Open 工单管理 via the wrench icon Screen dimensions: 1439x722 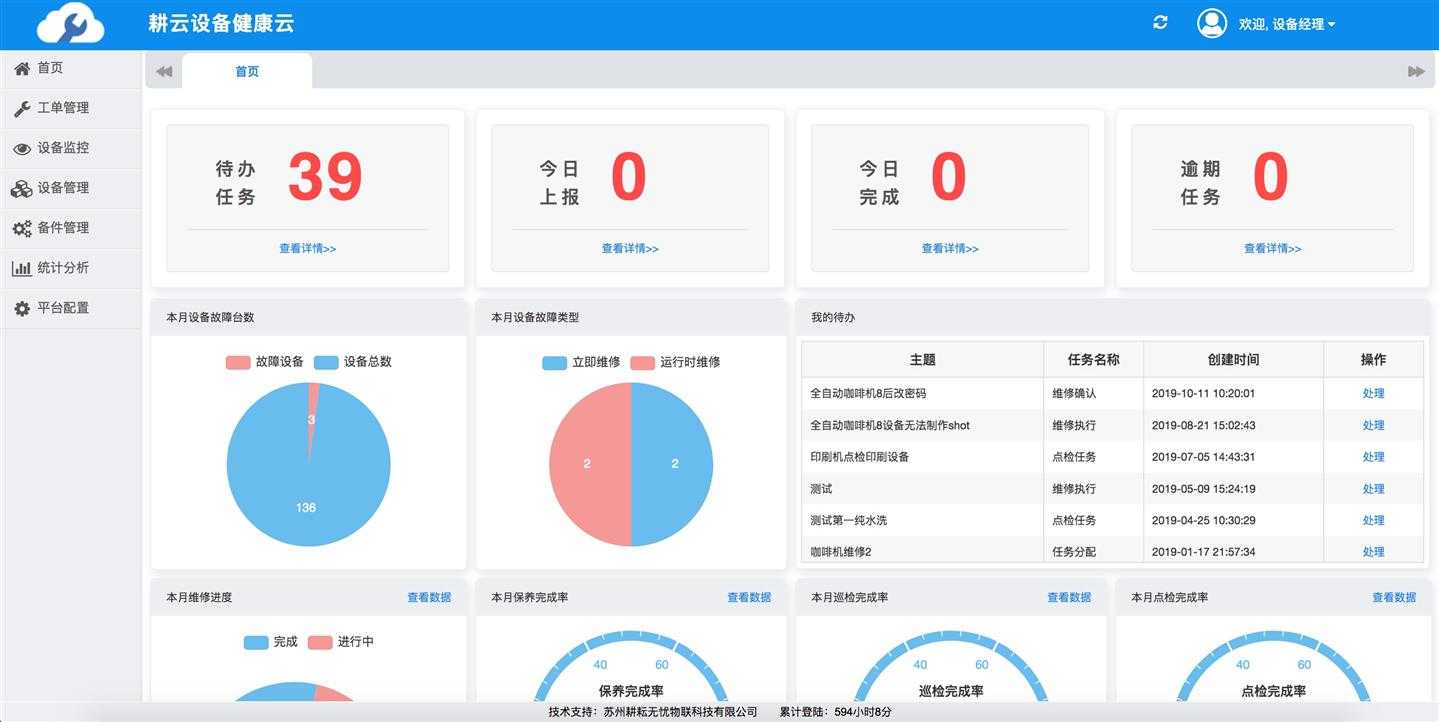pyautogui.click(x=22, y=108)
